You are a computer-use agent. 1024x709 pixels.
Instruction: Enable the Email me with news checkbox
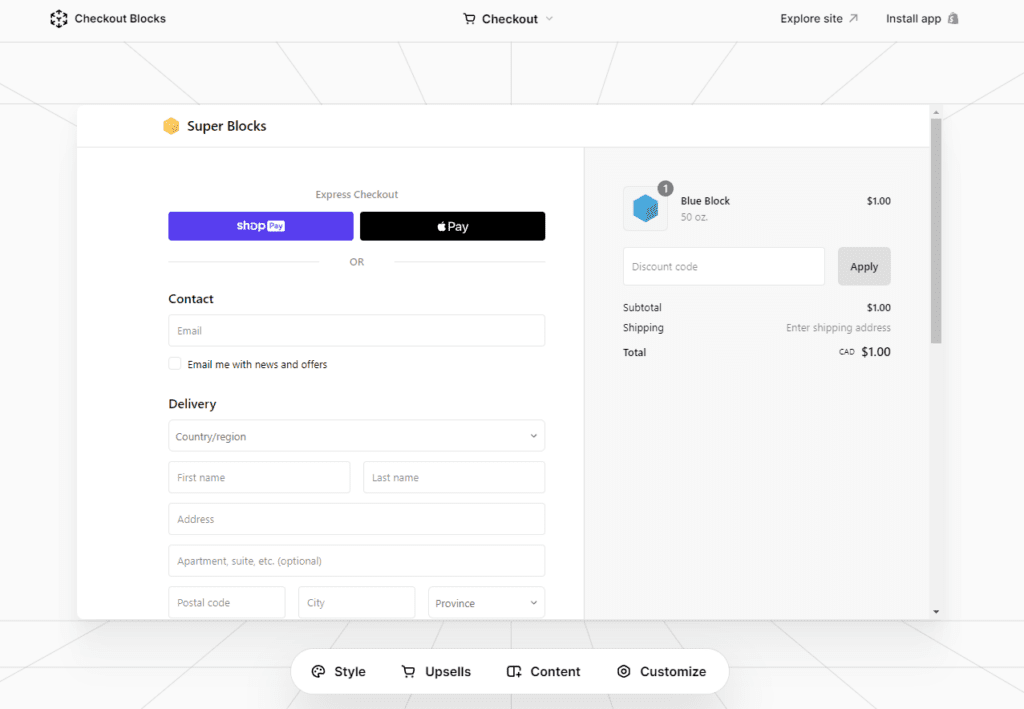(174, 364)
